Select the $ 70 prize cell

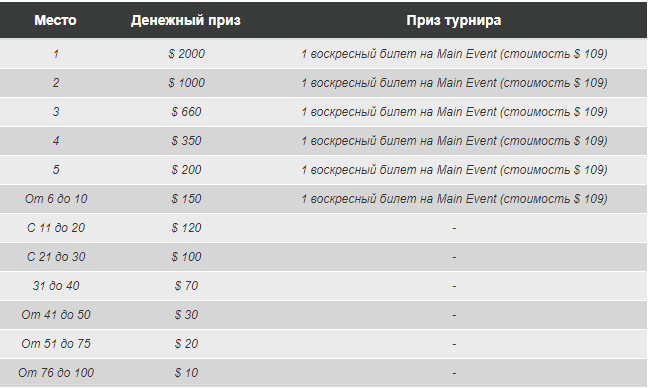click(x=186, y=286)
